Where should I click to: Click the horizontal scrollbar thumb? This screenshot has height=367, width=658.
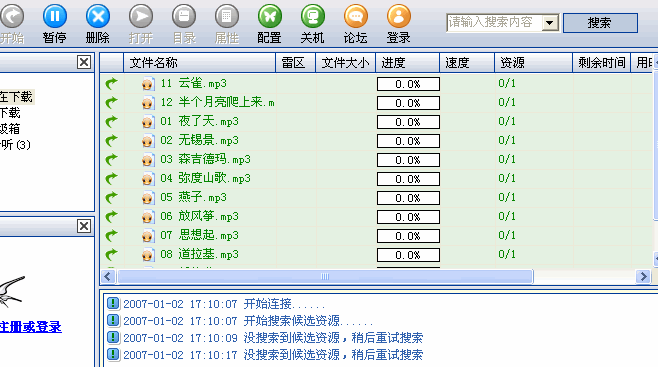(x=325, y=276)
